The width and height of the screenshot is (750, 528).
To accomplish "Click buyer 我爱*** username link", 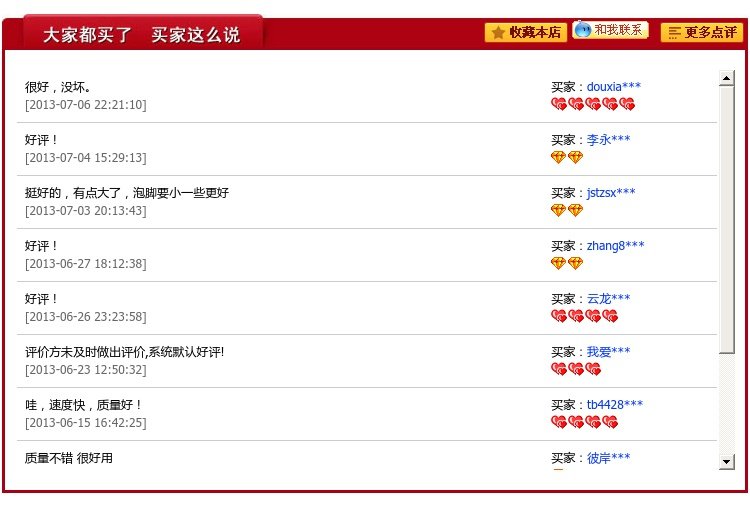I will (x=608, y=352).
